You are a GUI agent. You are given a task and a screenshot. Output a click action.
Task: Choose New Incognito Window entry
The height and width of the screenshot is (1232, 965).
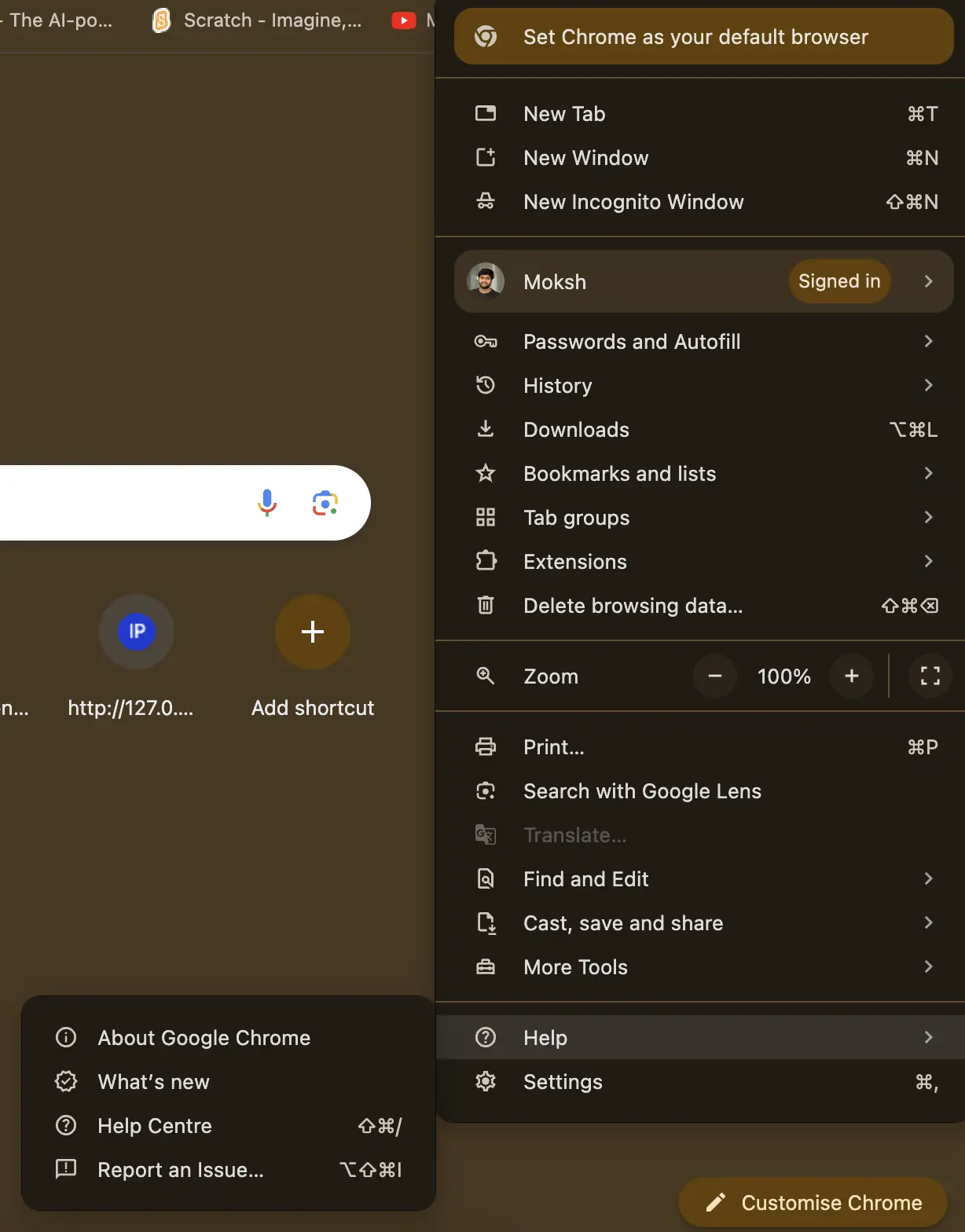(x=700, y=202)
